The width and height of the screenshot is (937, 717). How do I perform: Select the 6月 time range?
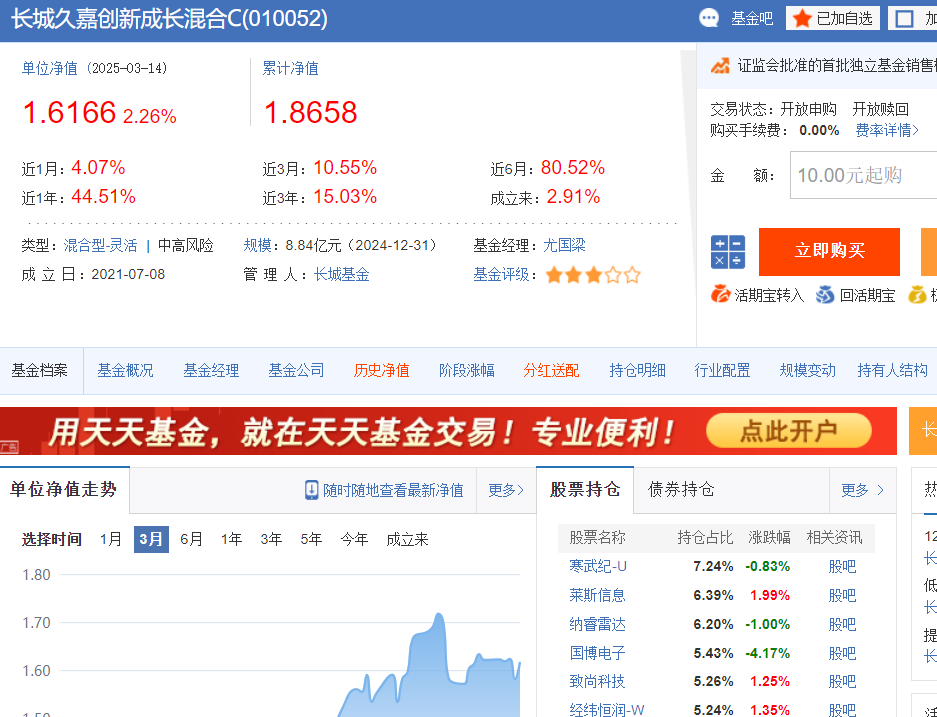coord(191,540)
